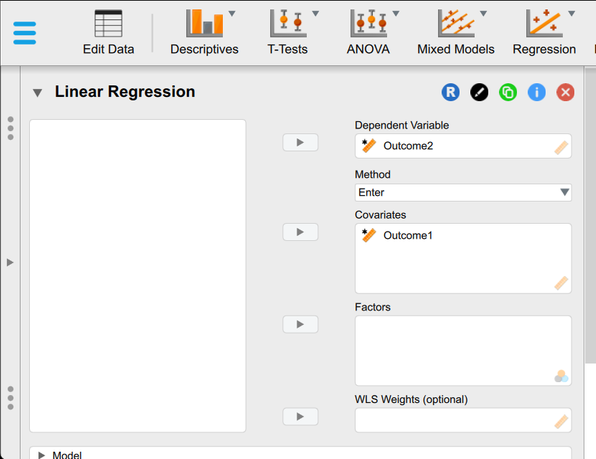Click the nominal type icon in Factors box
The height and width of the screenshot is (459, 596).
pyautogui.click(x=561, y=376)
